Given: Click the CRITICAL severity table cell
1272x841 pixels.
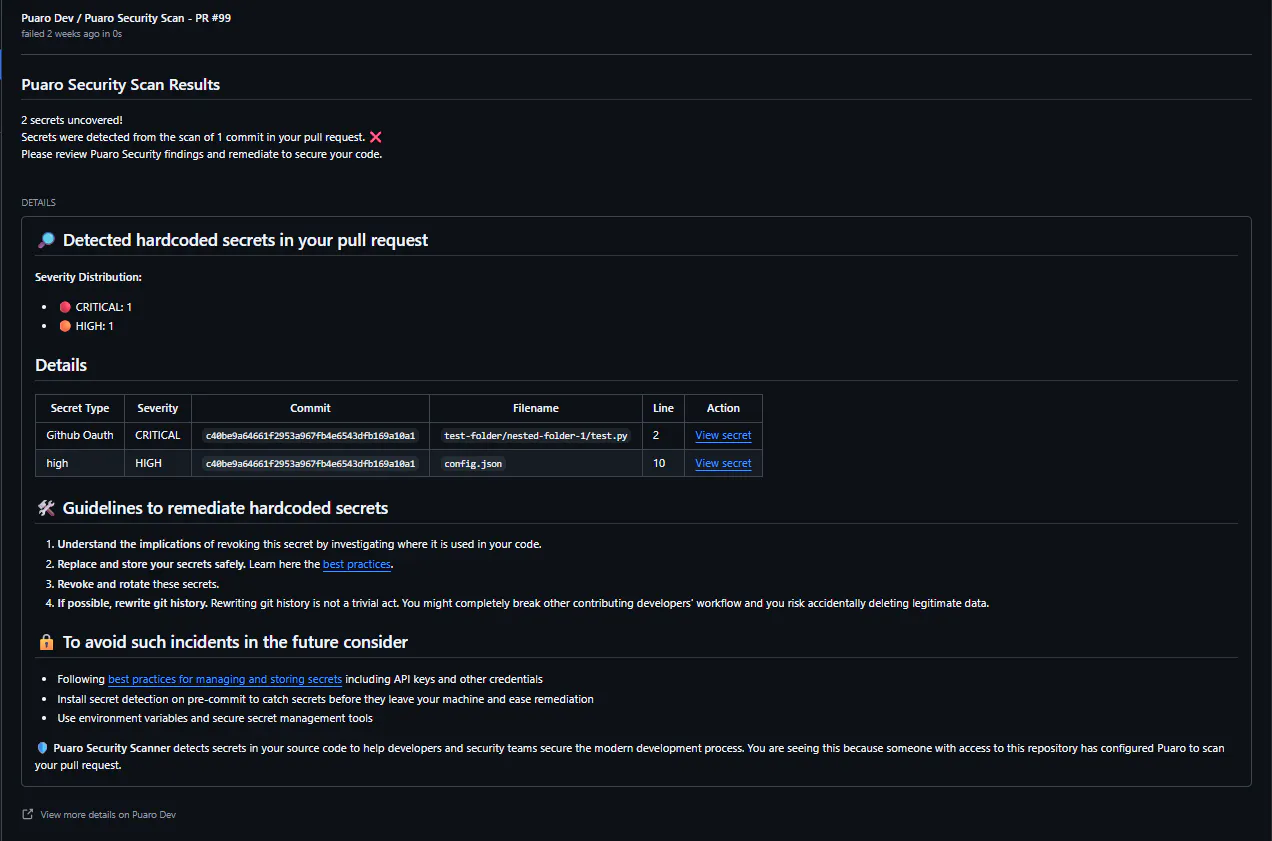Looking at the screenshot, I should point(158,435).
